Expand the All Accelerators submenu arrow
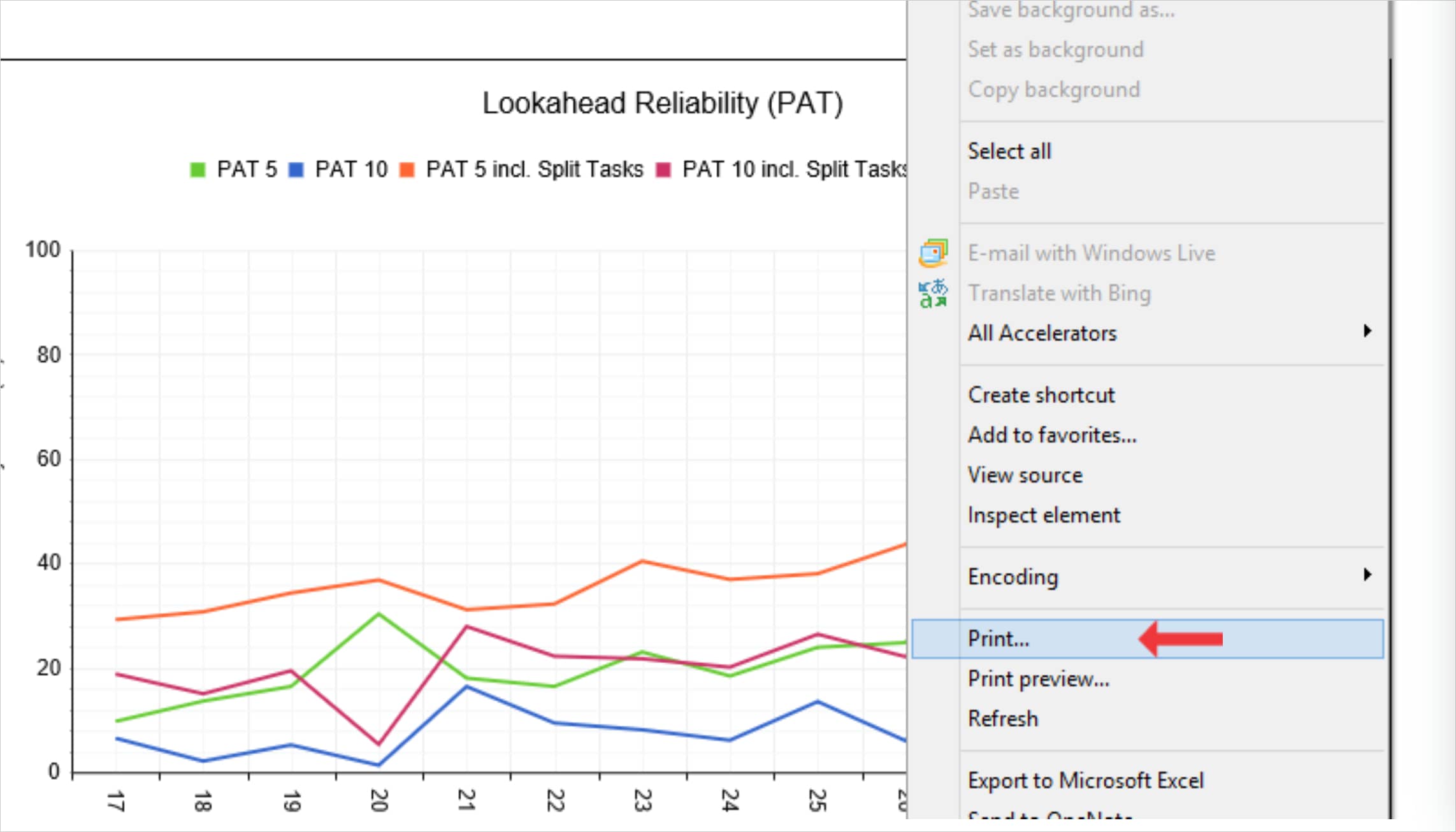The image size is (1456, 832). [1367, 331]
